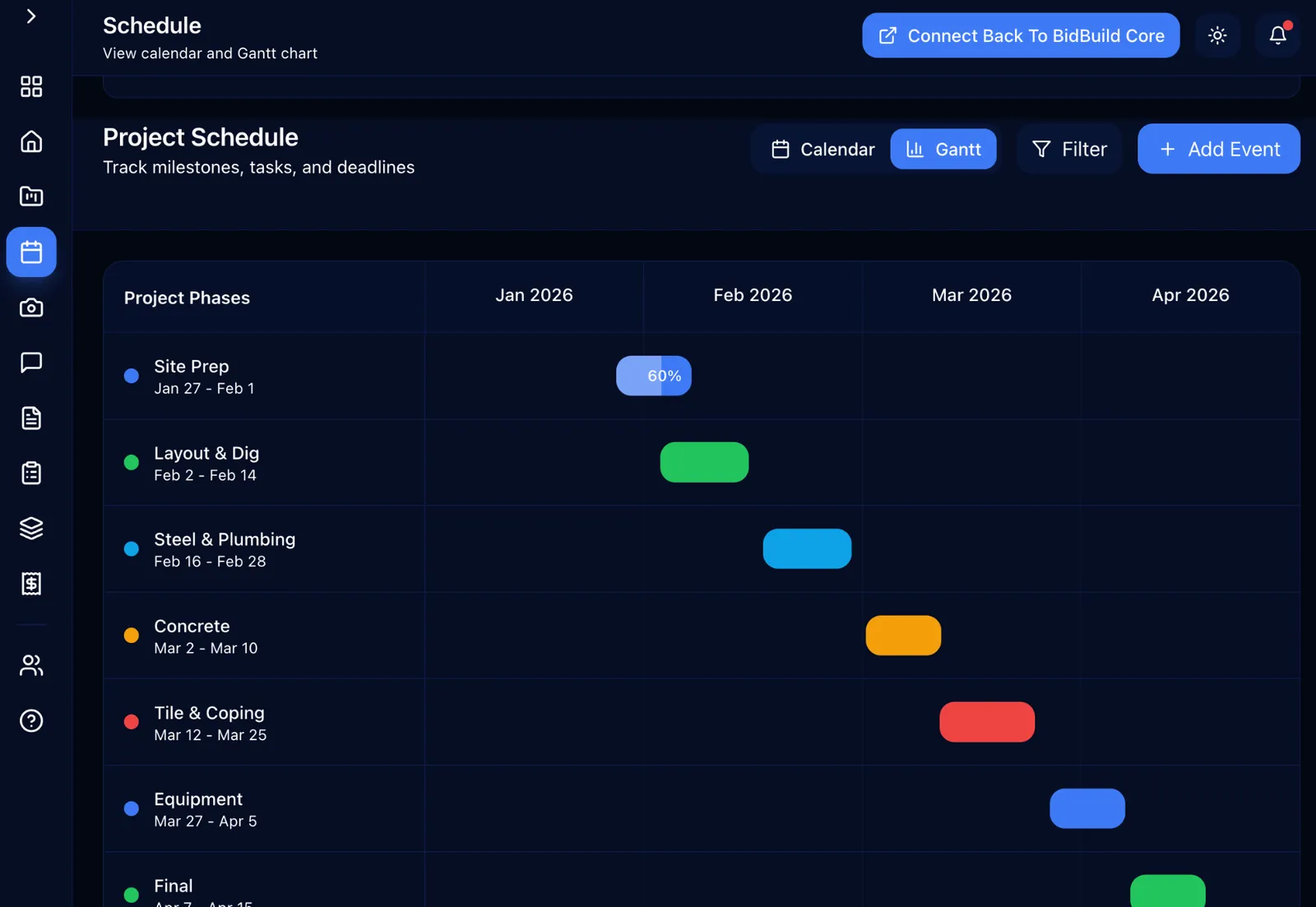Click the Feb 16 - Feb 28 date range
This screenshot has height=907, width=1316.
click(x=210, y=562)
